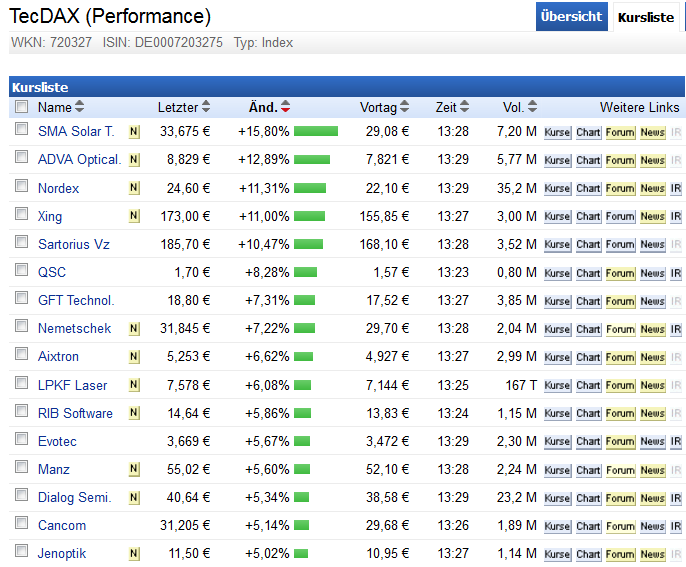Check the Xing row checkbox
Image resolution: width=686 pixels, height=567 pixels.
point(21,214)
